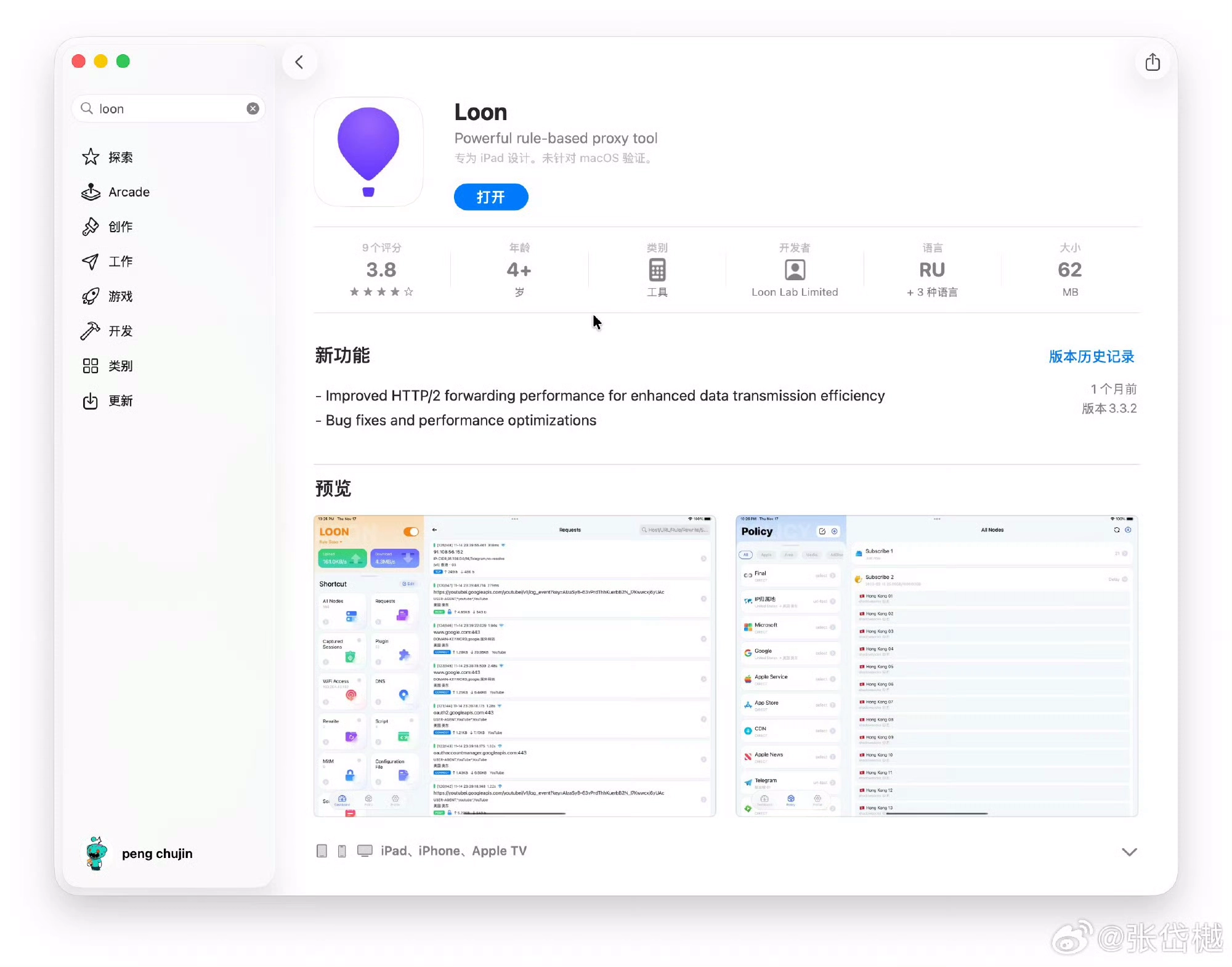Open the Policy preview screenshot
The width and height of the screenshot is (1232, 967).
click(x=937, y=666)
